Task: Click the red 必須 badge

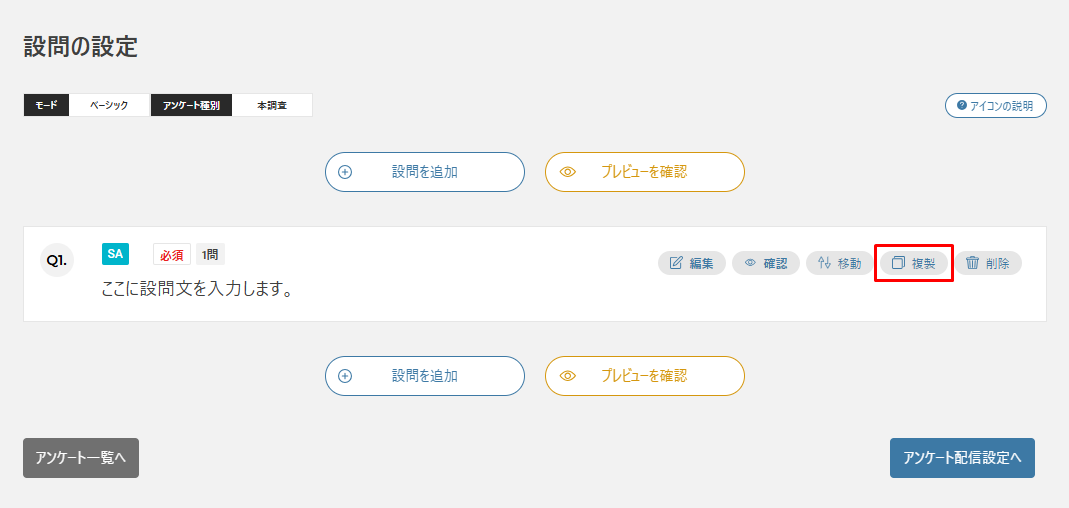Action: coord(172,255)
